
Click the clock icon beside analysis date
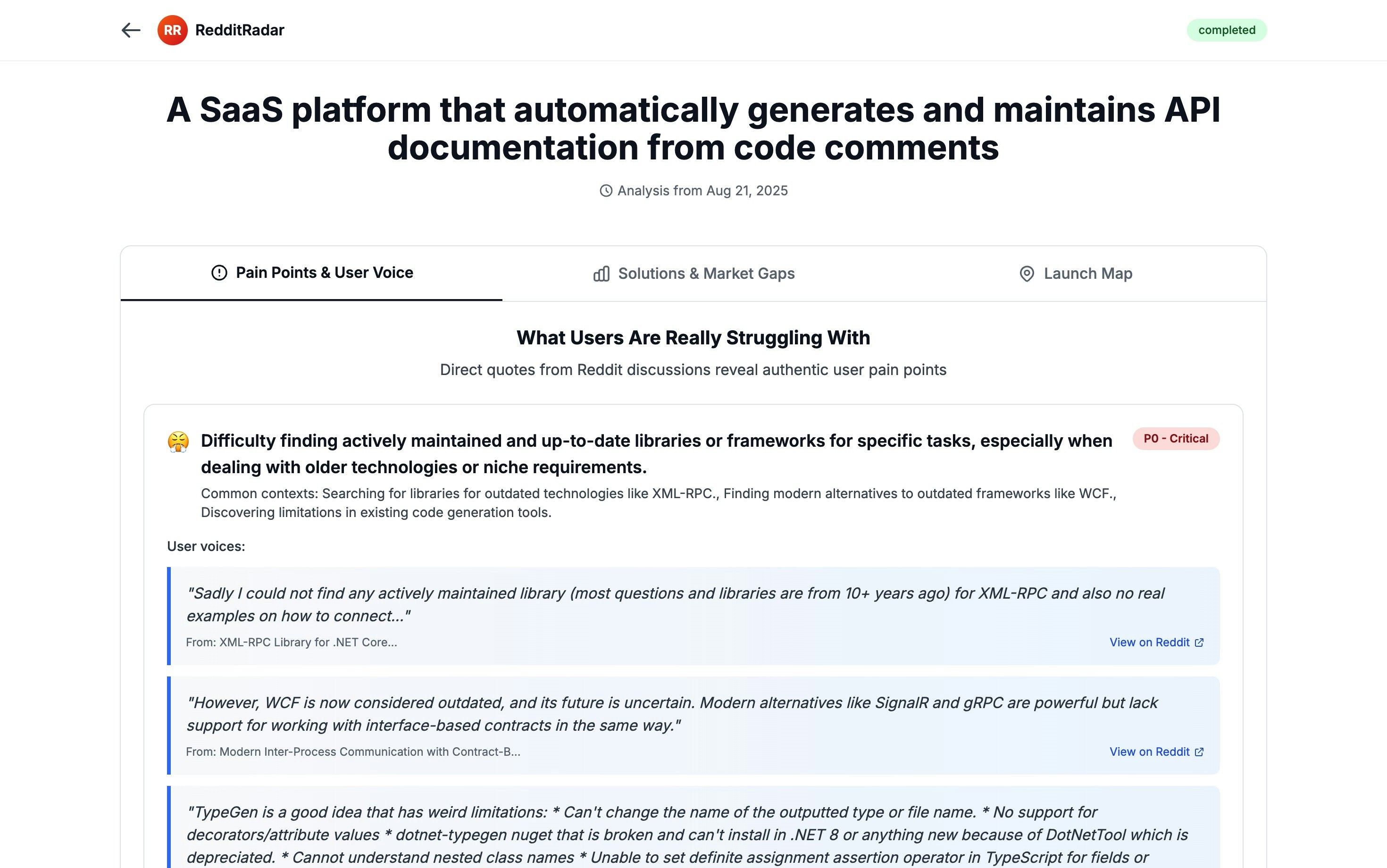pos(606,191)
